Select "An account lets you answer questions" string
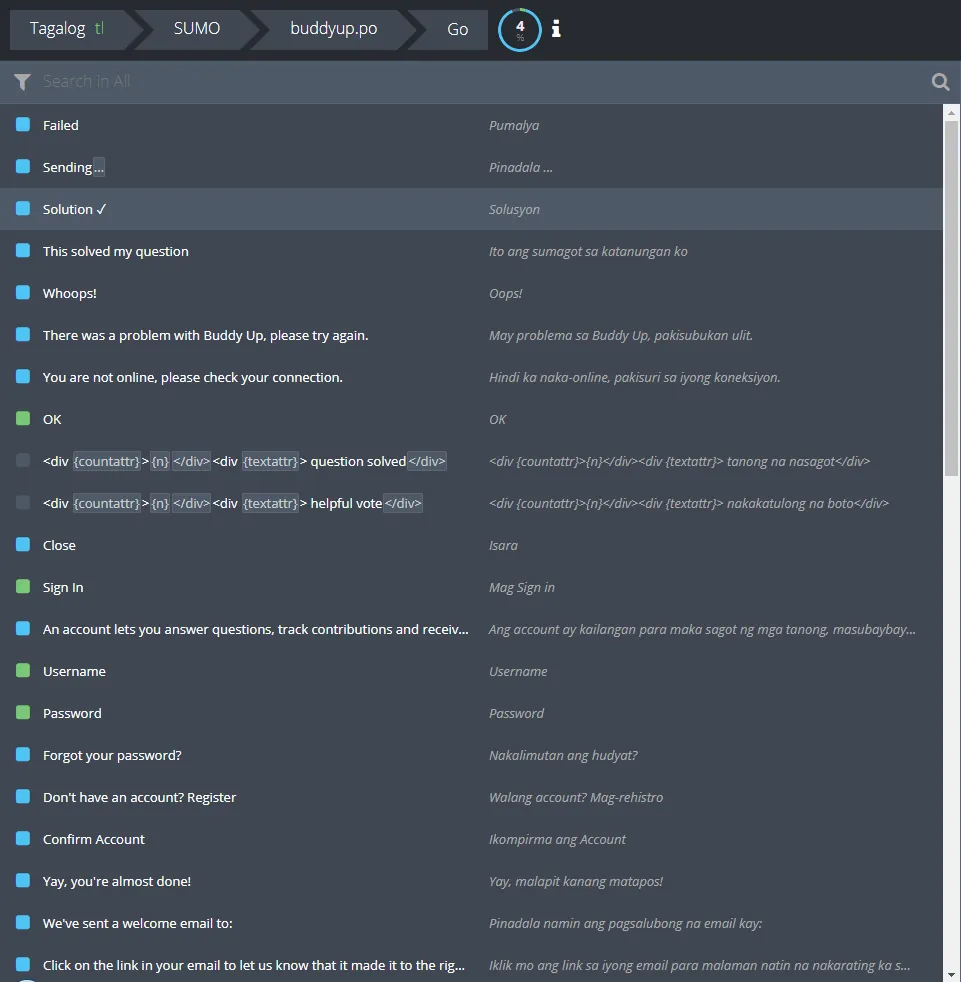961x982 pixels. tap(256, 629)
